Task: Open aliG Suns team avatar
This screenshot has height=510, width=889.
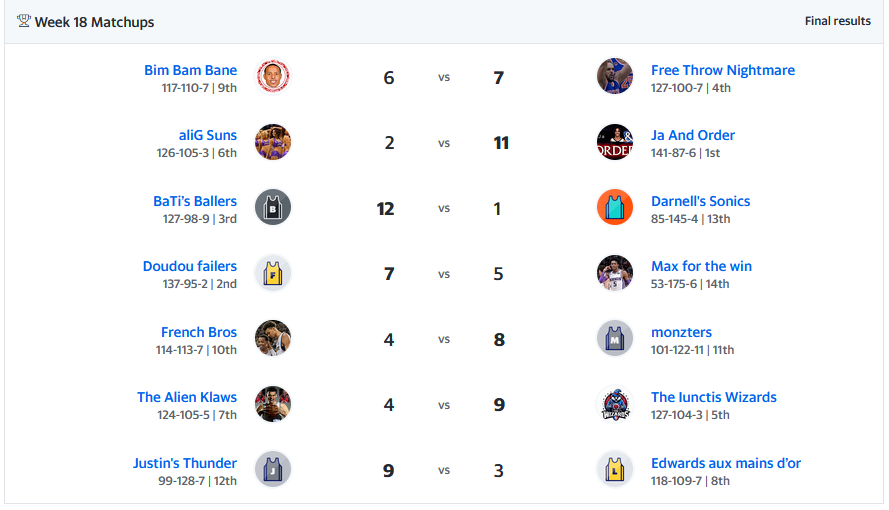Action: point(273,142)
